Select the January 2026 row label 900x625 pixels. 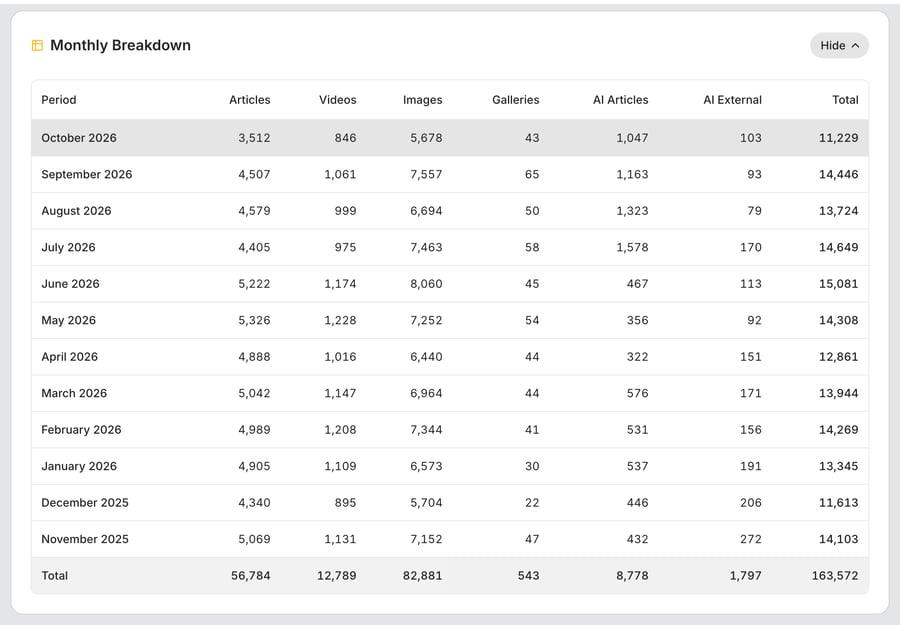point(79,466)
